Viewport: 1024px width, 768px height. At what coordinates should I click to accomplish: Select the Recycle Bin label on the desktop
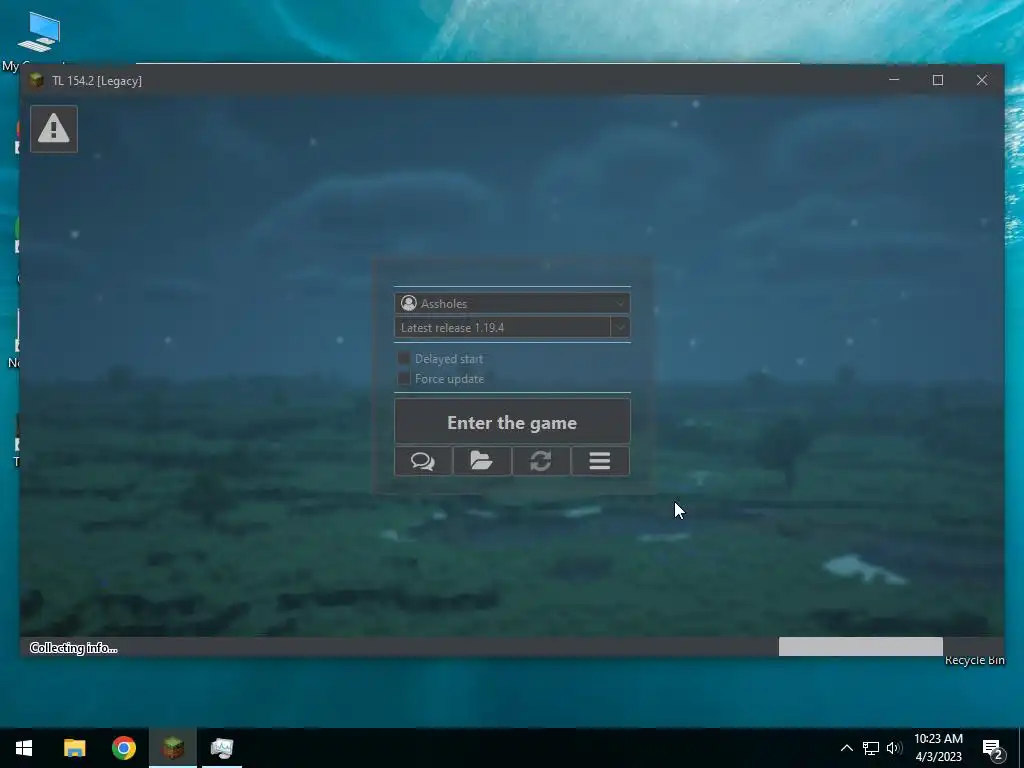974,660
